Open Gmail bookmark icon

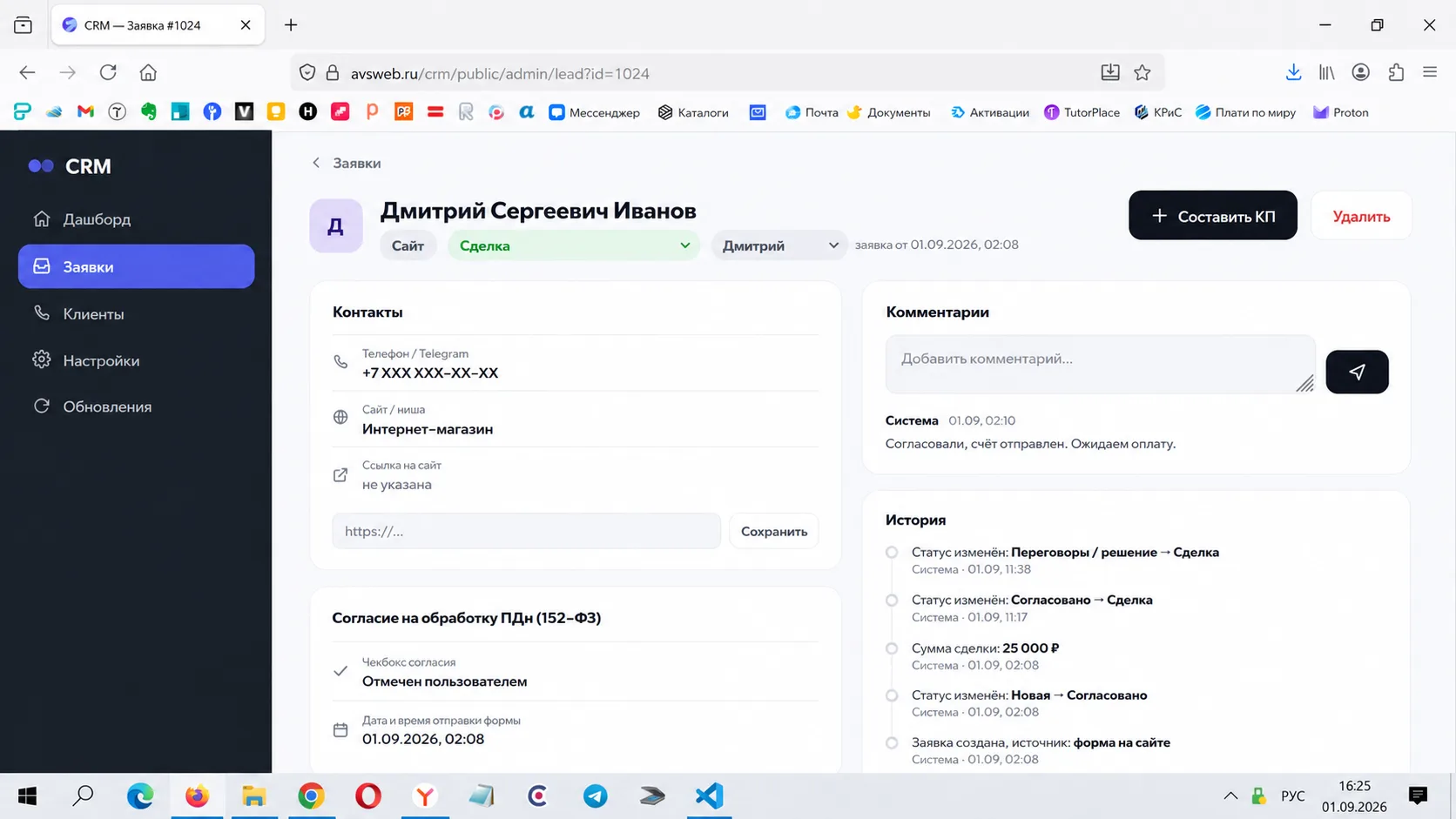coord(85,112)
